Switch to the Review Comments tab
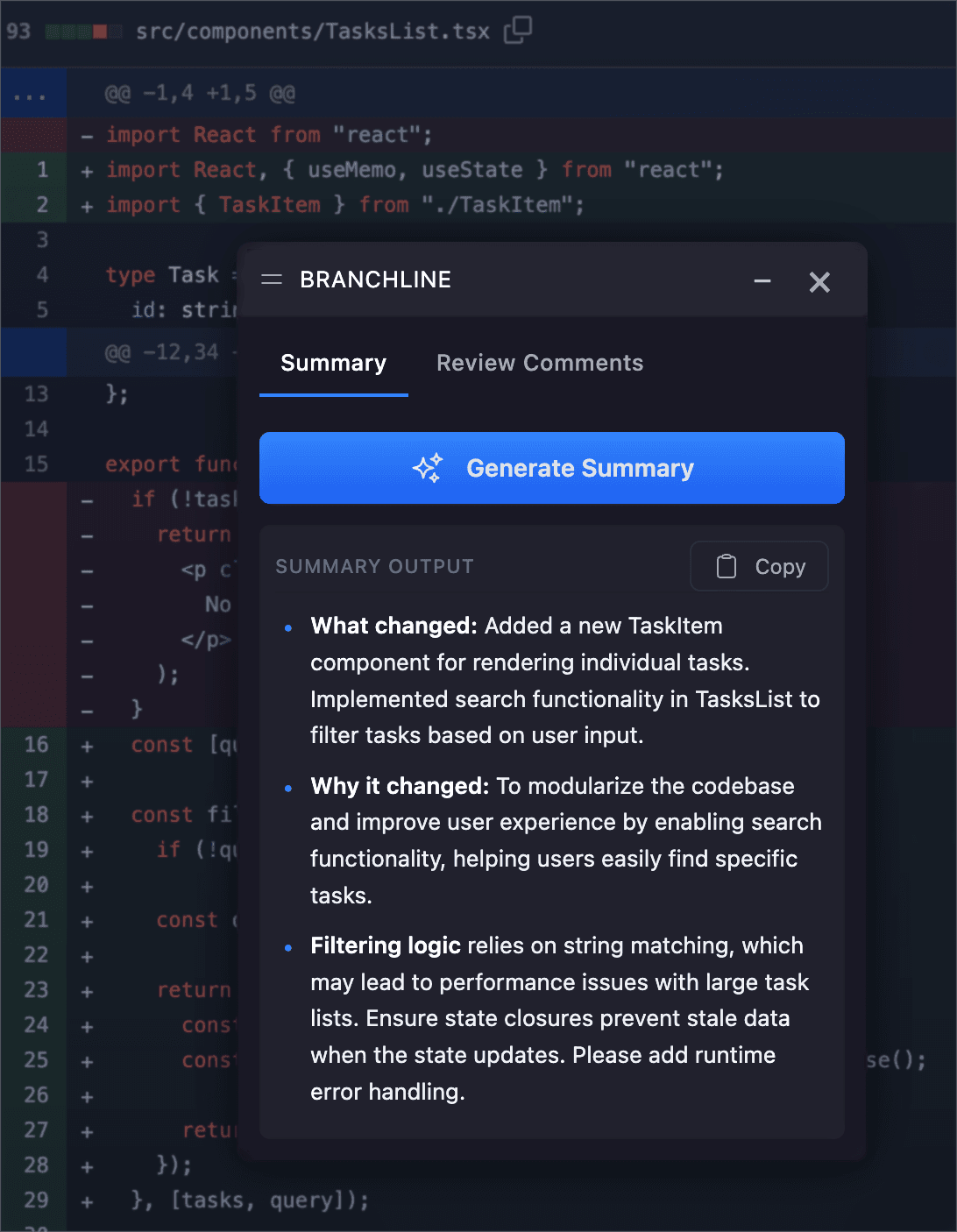 540,363
